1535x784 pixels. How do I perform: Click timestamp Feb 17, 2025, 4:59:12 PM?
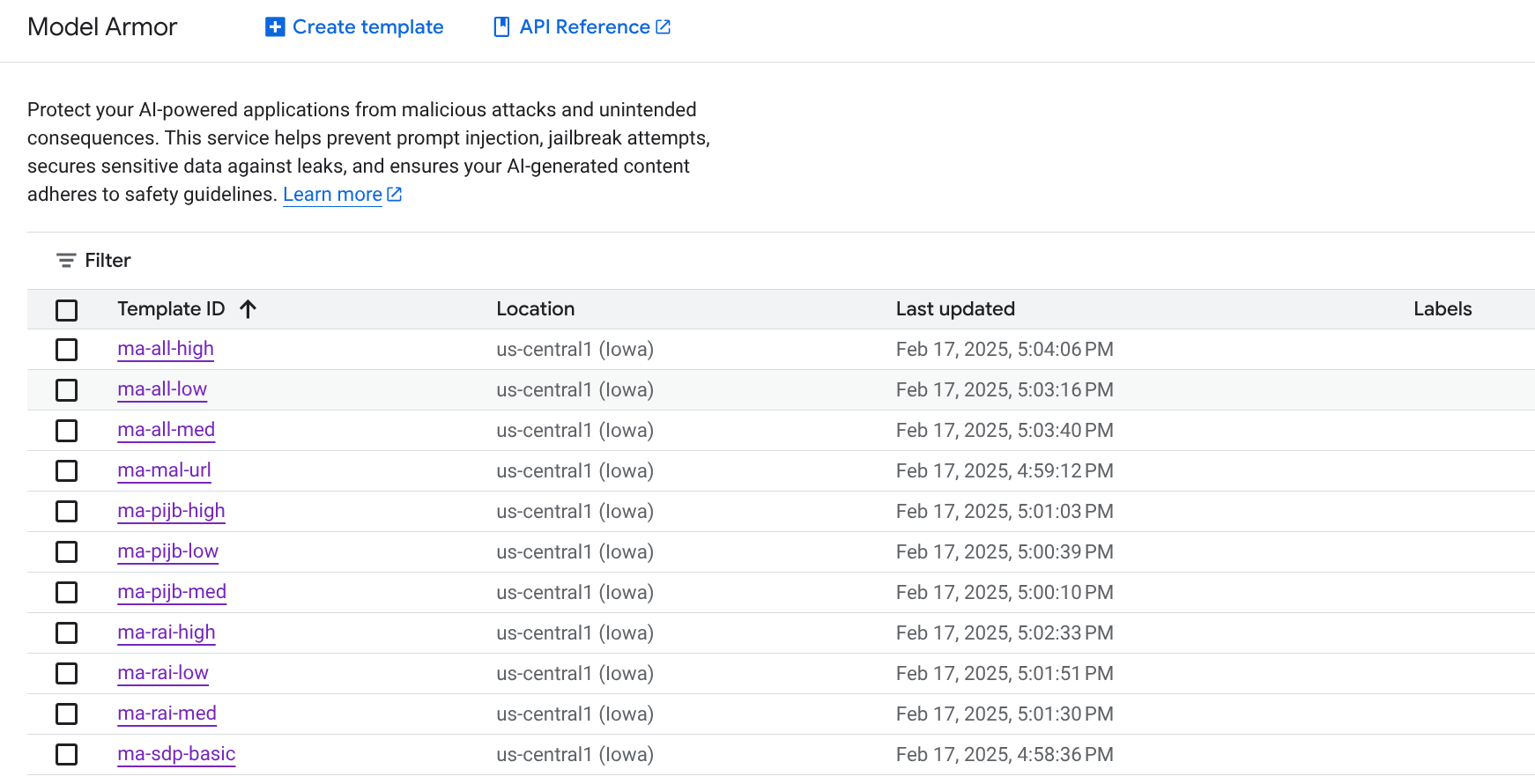(1005, 471)
